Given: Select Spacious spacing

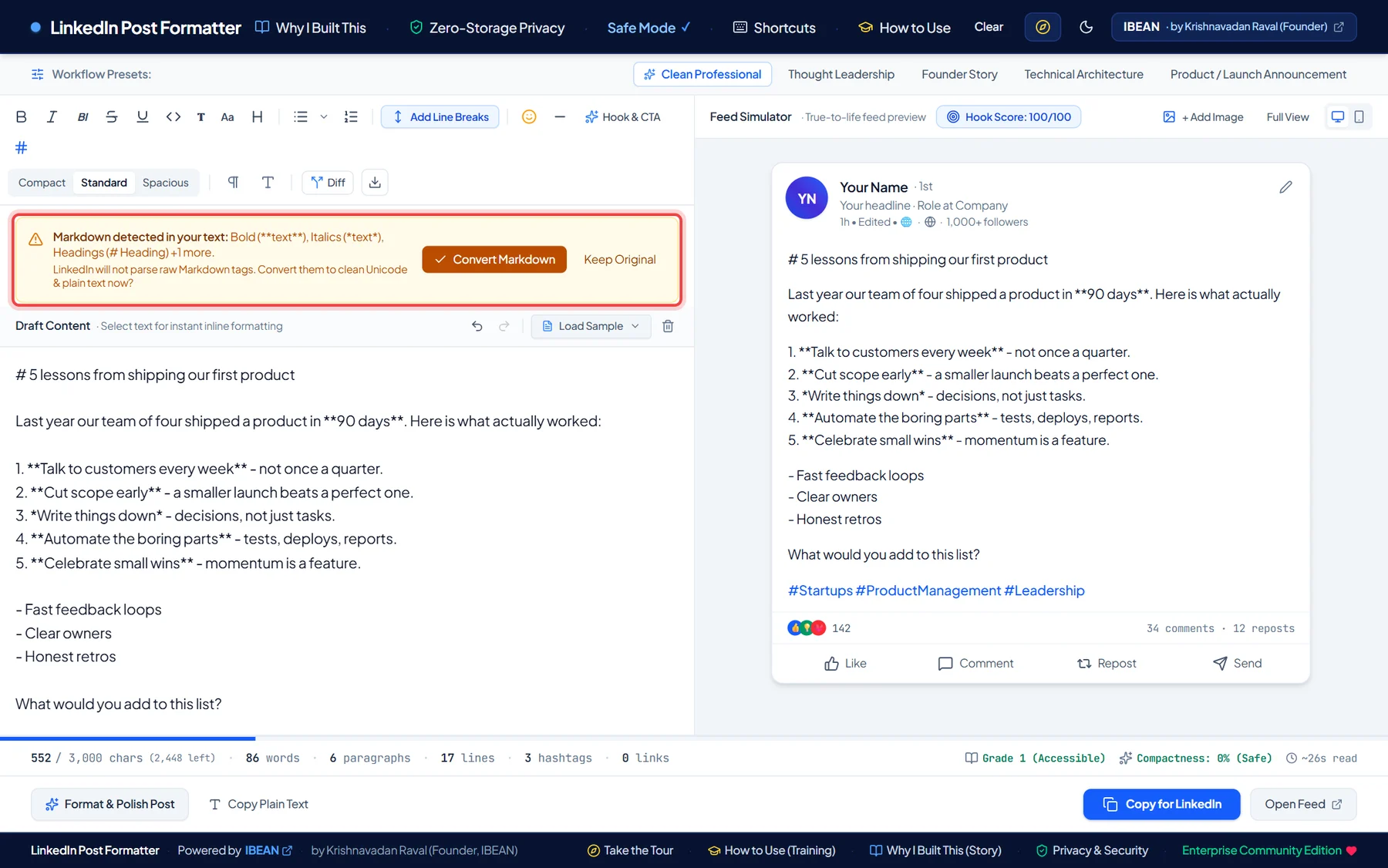Looking at the screenshot, I should pyautogui.click(x=166, y=183).
